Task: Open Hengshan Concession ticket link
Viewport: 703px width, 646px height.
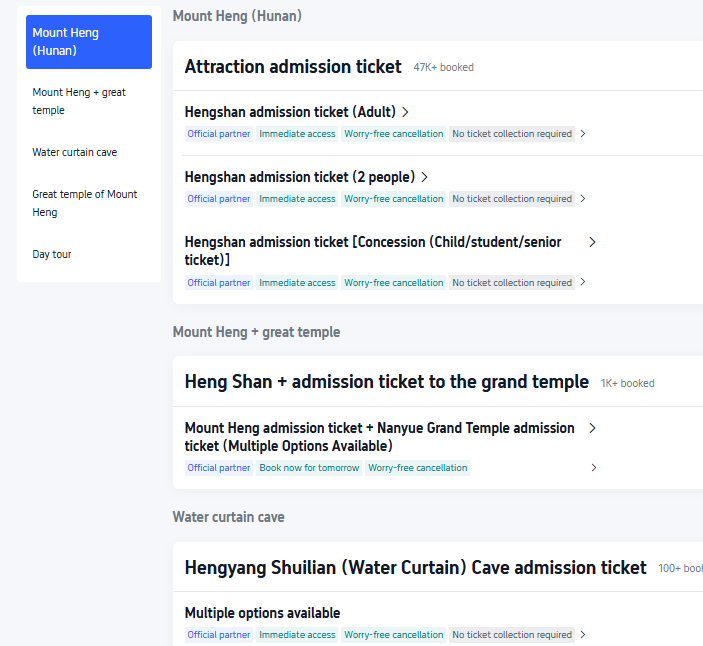Action: point(373,251)
